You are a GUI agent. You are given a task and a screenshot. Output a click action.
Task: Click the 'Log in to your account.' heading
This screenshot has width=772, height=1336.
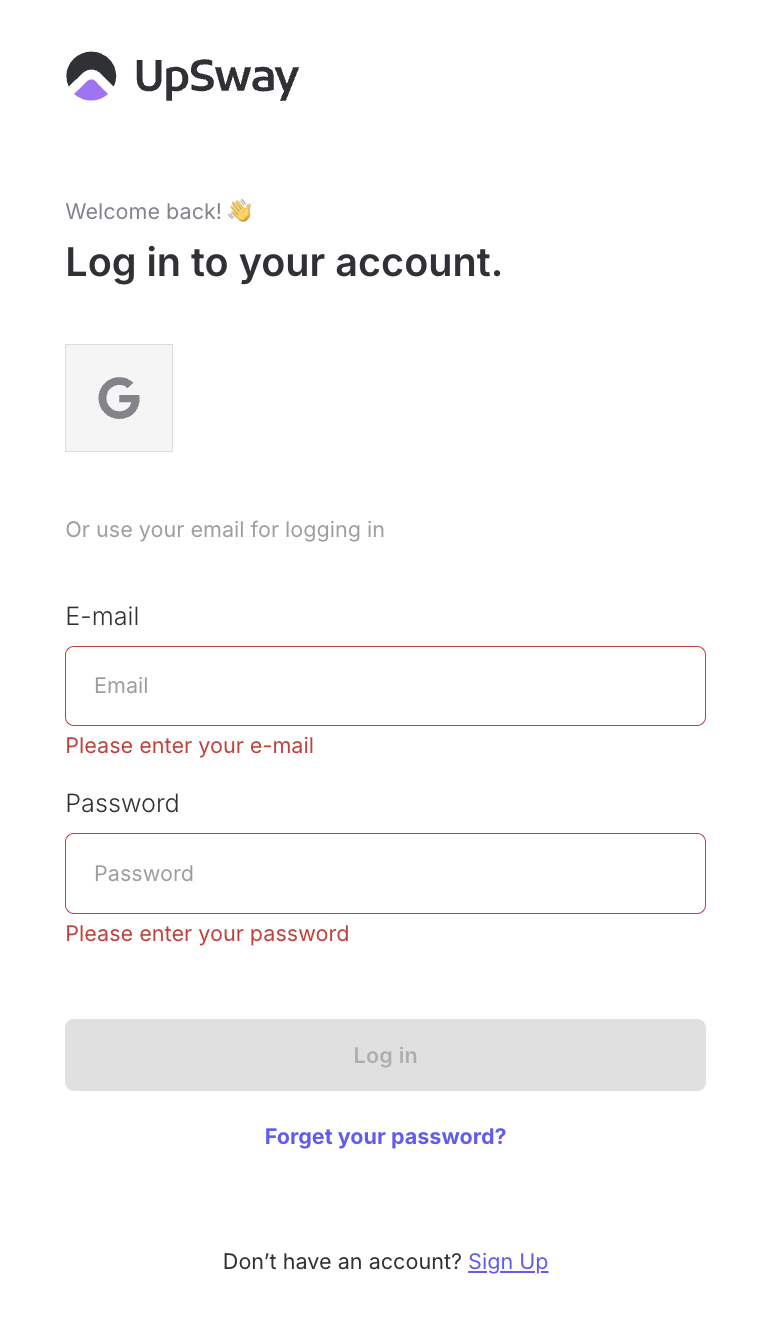click(283, 263)
